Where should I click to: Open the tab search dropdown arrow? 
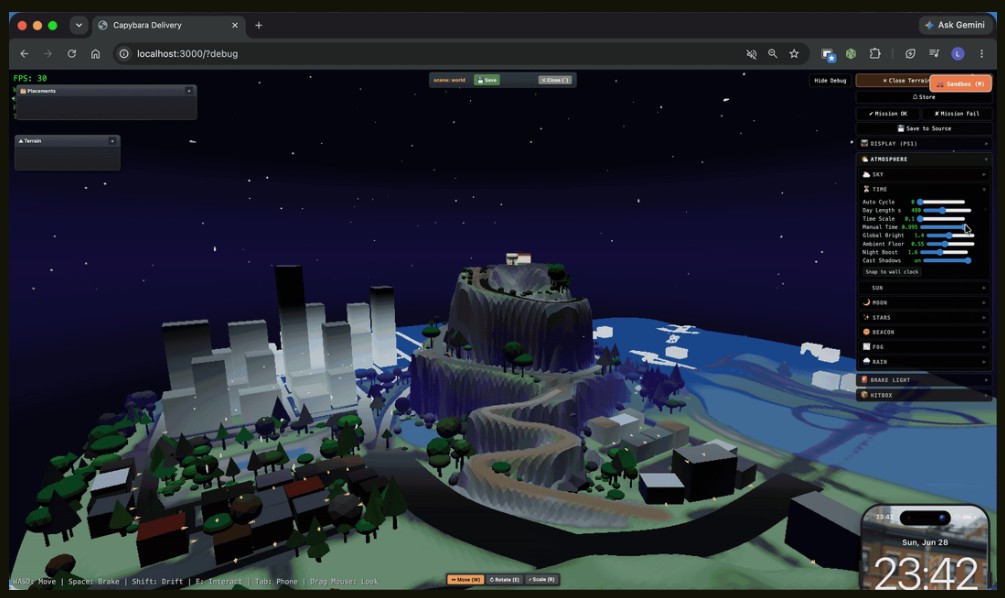click(78, 25)
